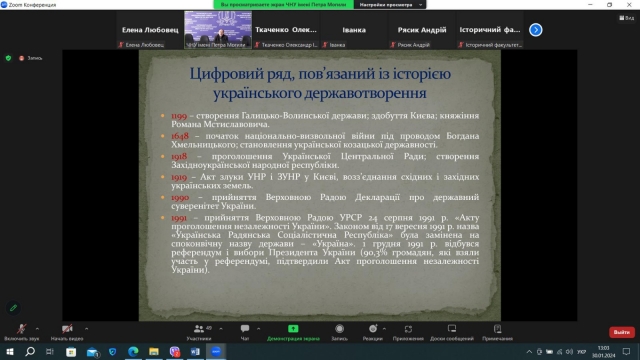
Task: Click the 1990 year bullet text
Action: tap(180, 197)
